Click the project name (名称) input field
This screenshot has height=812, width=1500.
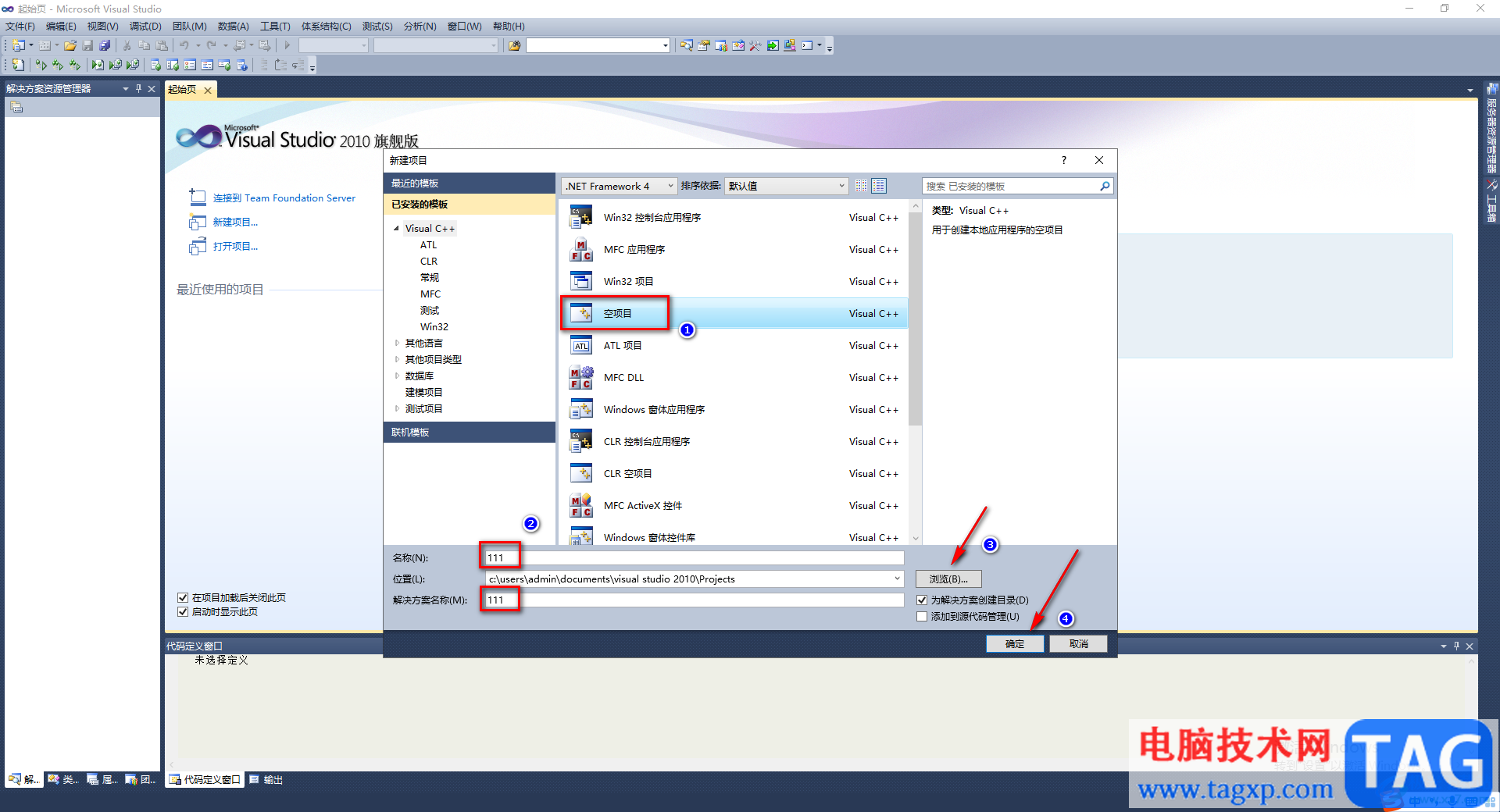click(695, 557)
